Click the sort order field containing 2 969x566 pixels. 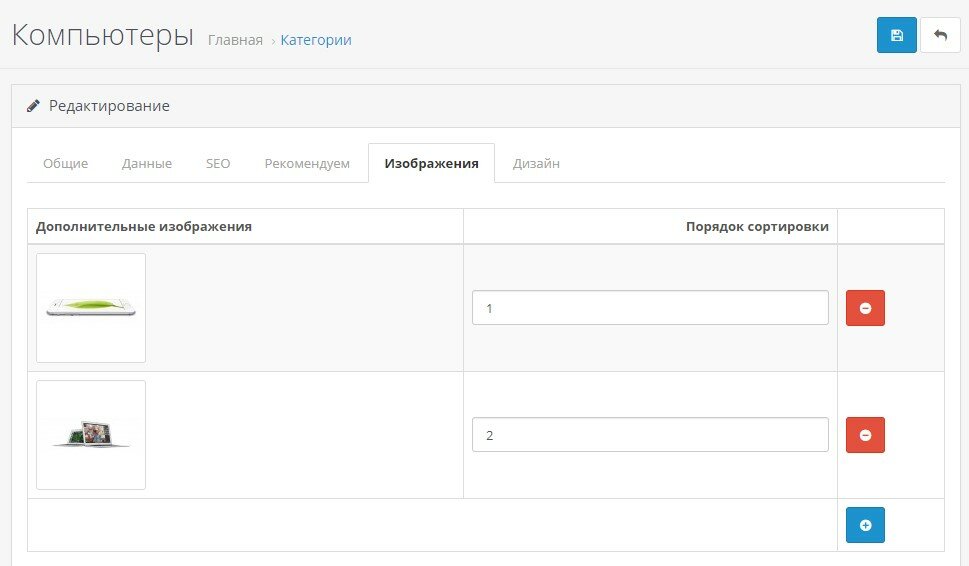[650, 435]
